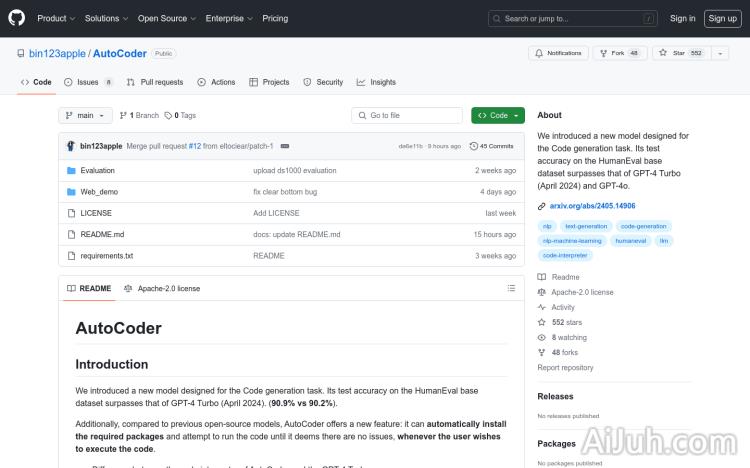Click the Web_demo folder icon
The width and height of the screenshot is (750, 468).
pos(71,192)
